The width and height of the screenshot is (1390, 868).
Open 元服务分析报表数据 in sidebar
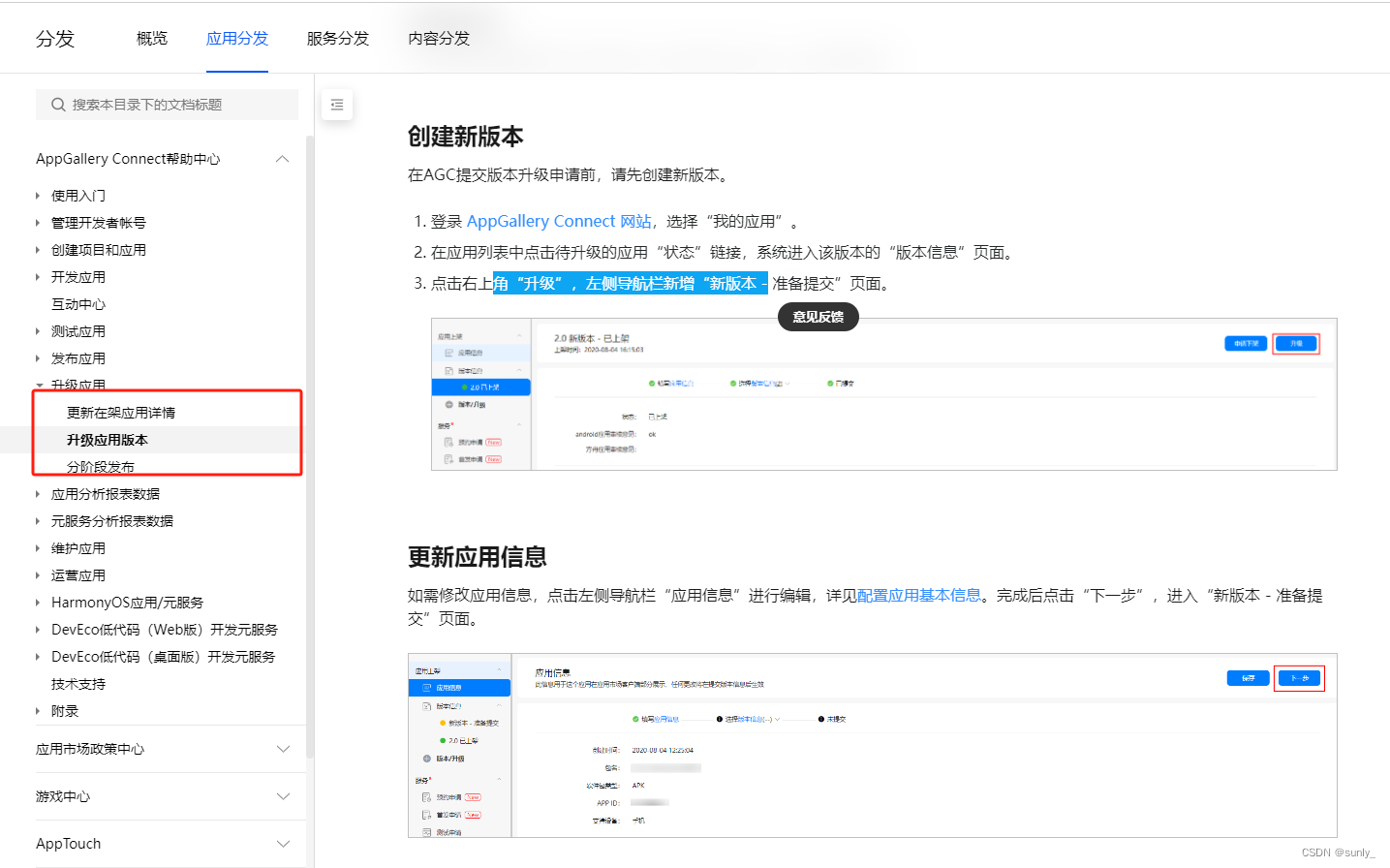click(112, 521)
